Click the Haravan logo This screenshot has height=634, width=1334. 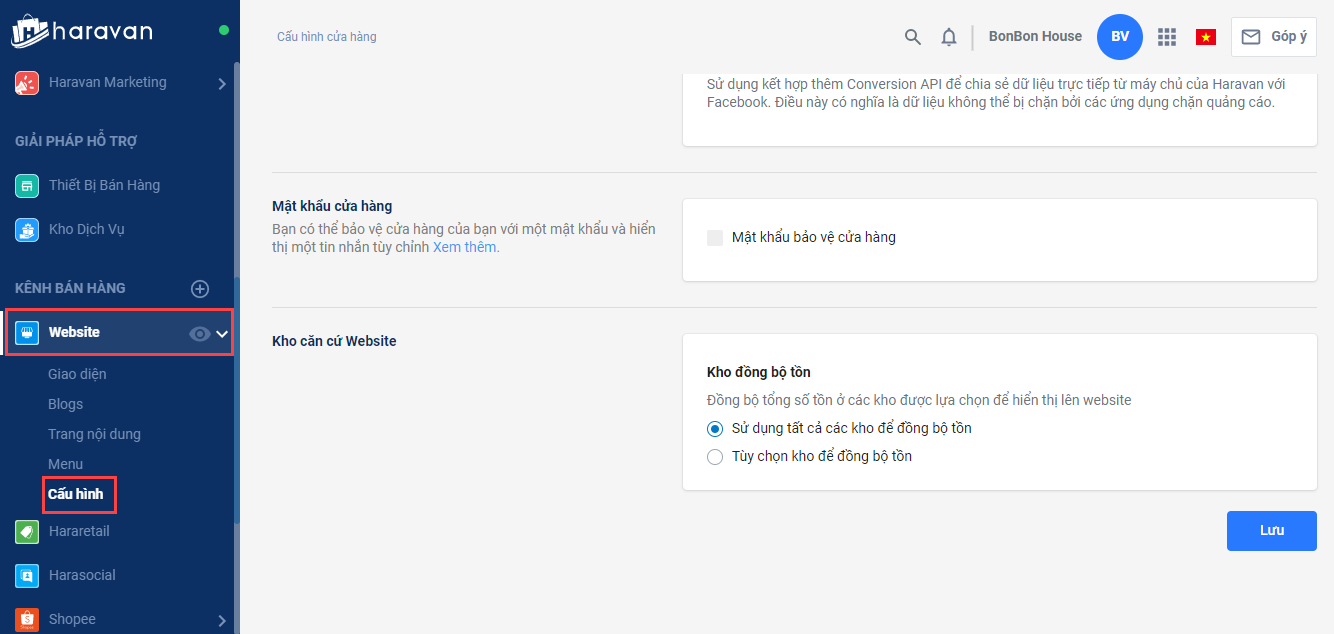click(82, 32)
